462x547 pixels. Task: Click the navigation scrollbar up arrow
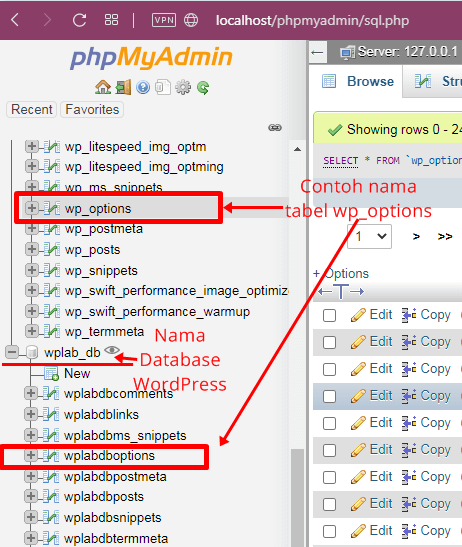[x=297, y=149]
